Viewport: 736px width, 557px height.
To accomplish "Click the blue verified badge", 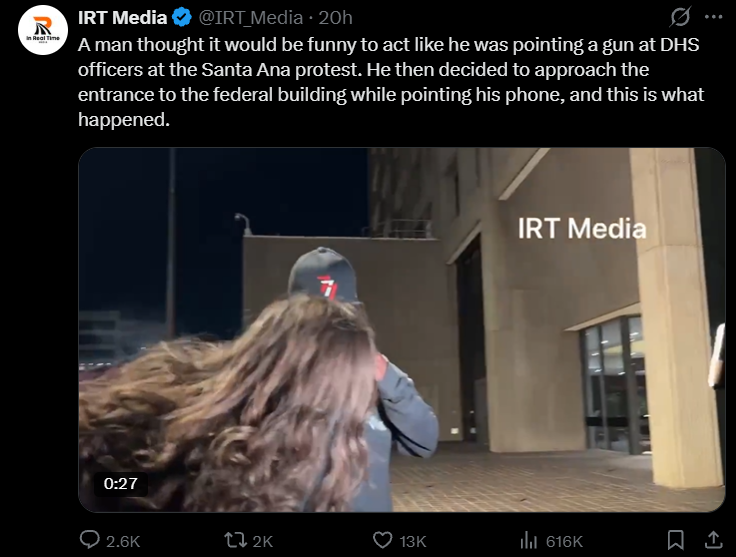I will point(182,18).
